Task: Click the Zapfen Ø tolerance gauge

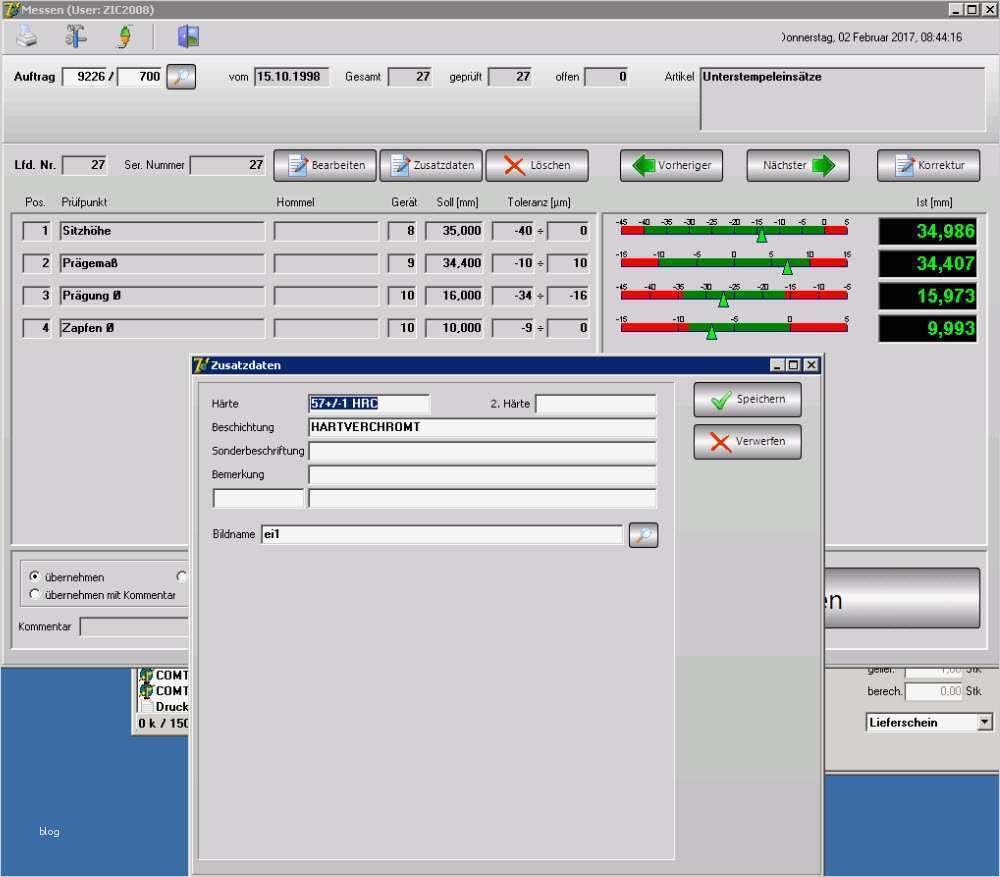Action: click(733, 327)
